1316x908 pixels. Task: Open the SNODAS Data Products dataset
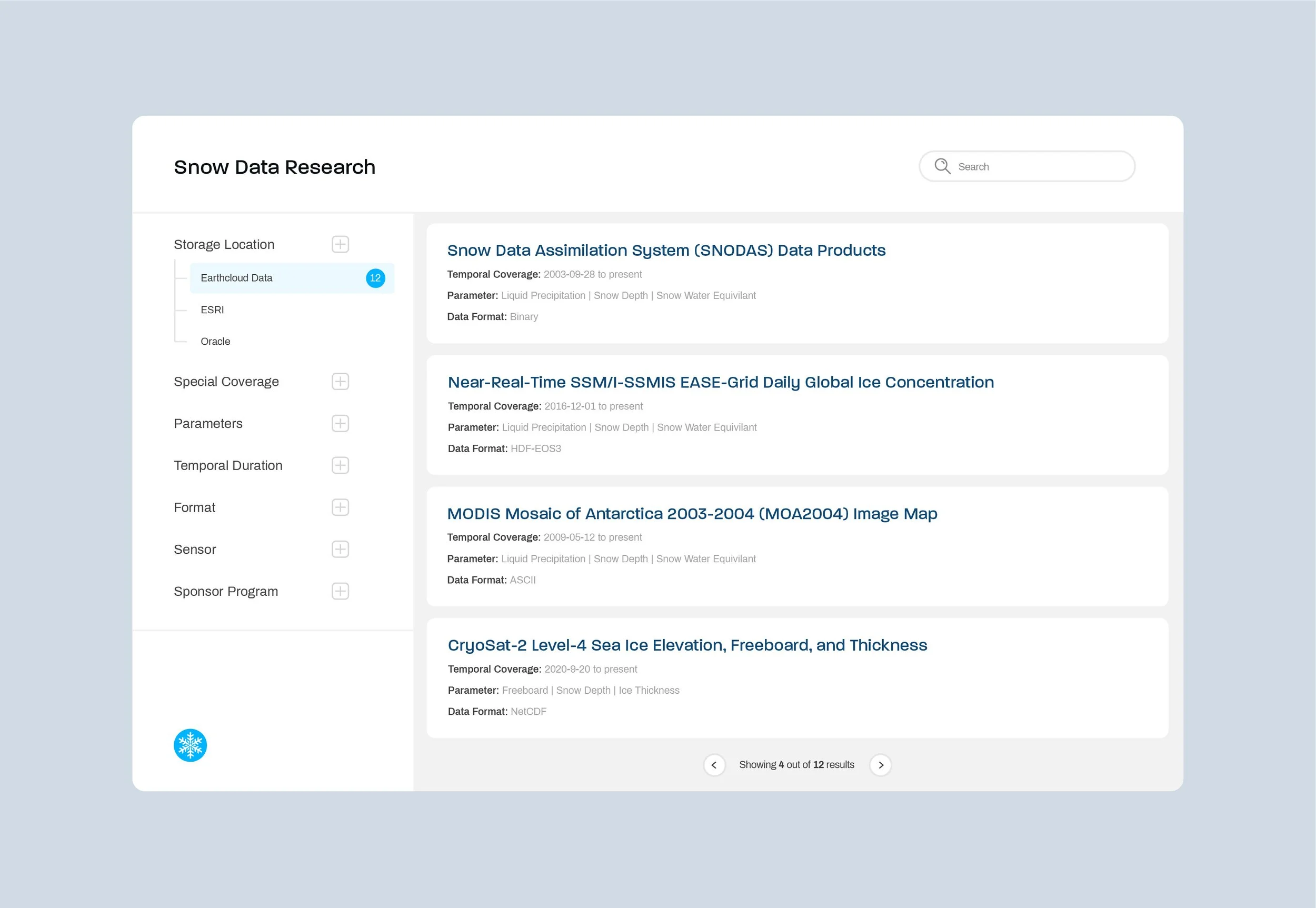pos(666,251)
